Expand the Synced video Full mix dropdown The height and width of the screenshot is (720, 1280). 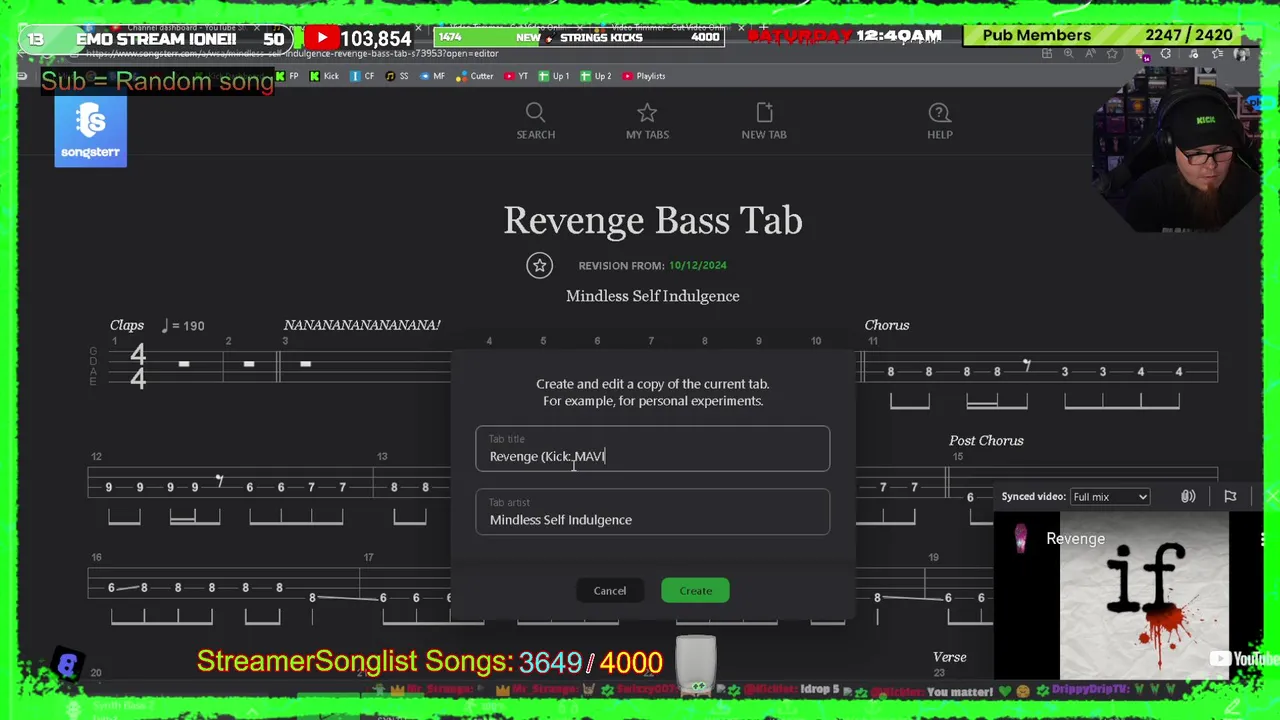coord(1109,496)
